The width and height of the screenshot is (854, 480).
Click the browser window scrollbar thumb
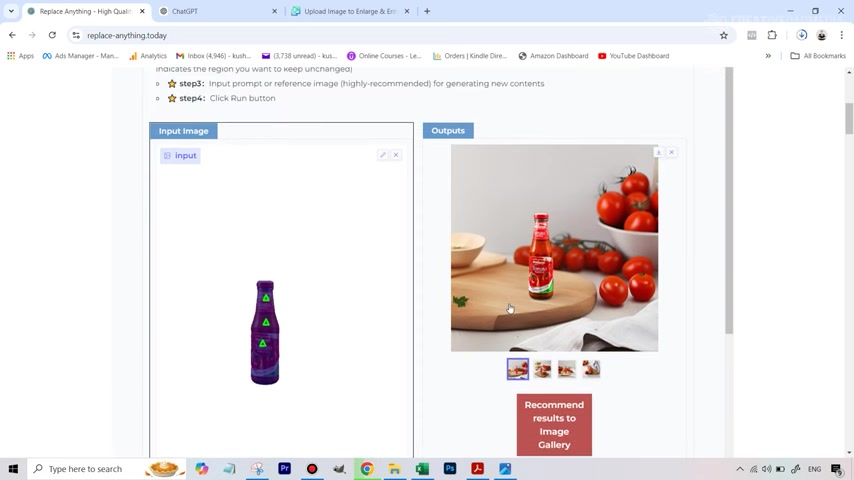click(849, 118)
